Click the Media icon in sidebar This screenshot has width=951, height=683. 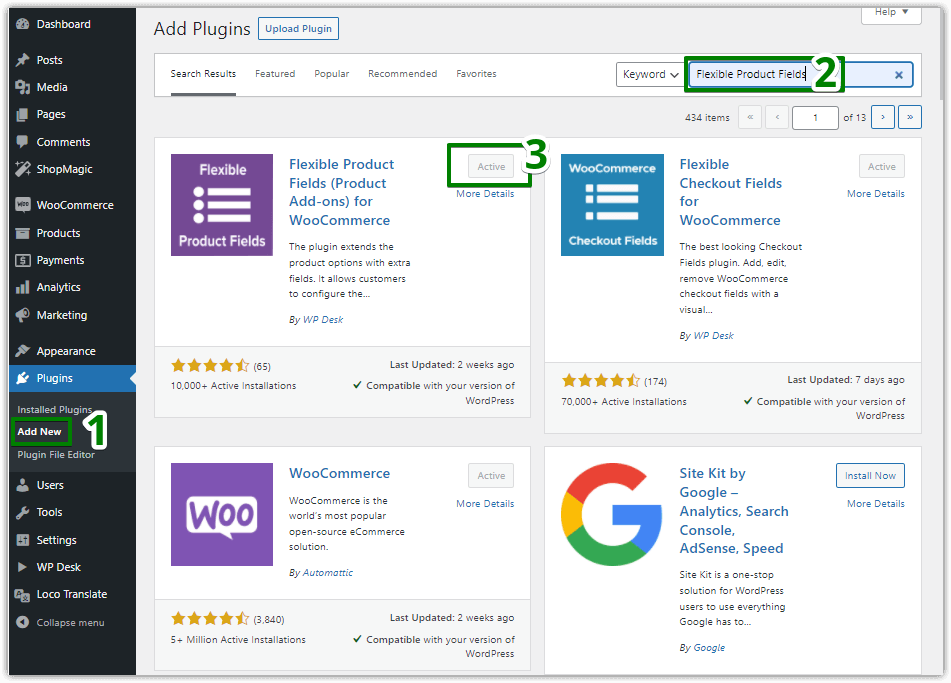[22, 87]
